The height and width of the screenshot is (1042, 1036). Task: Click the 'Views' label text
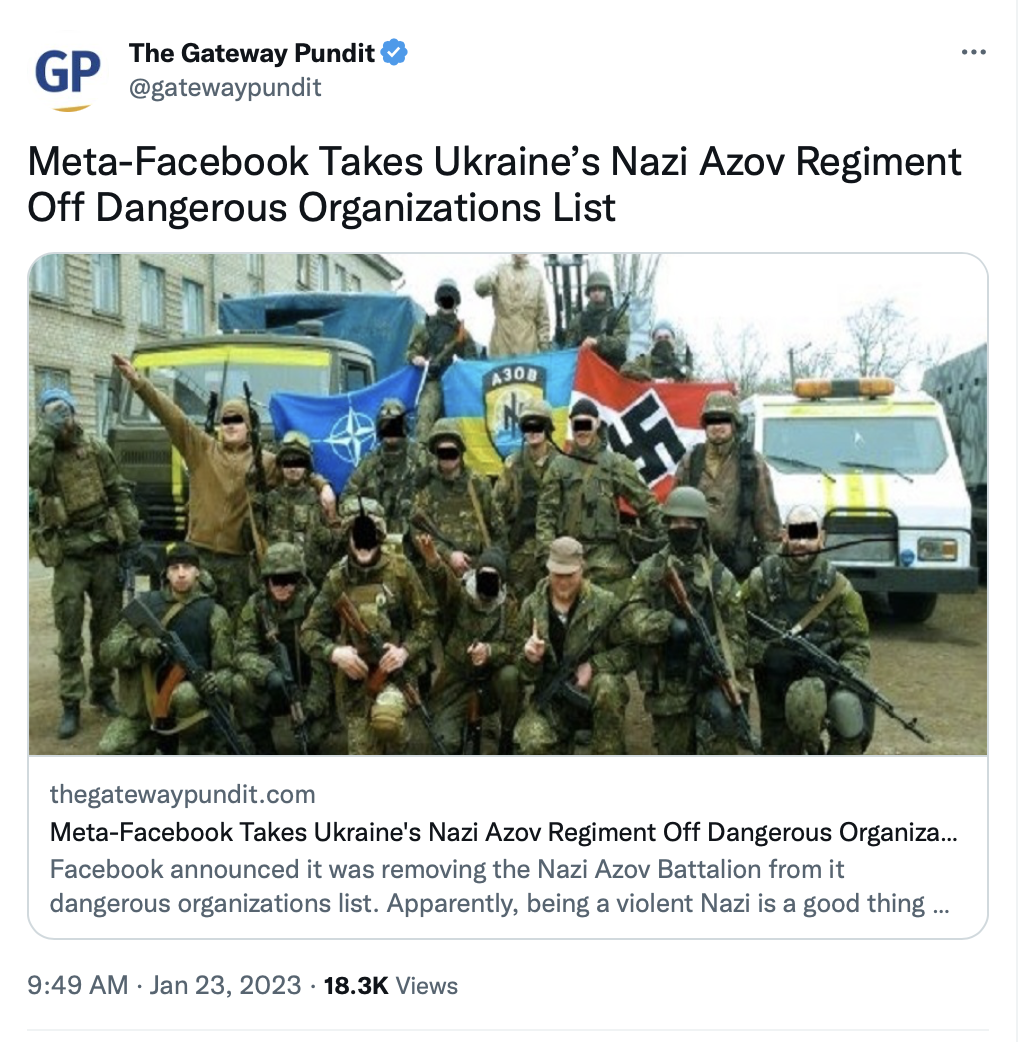[x=427, y=986]
